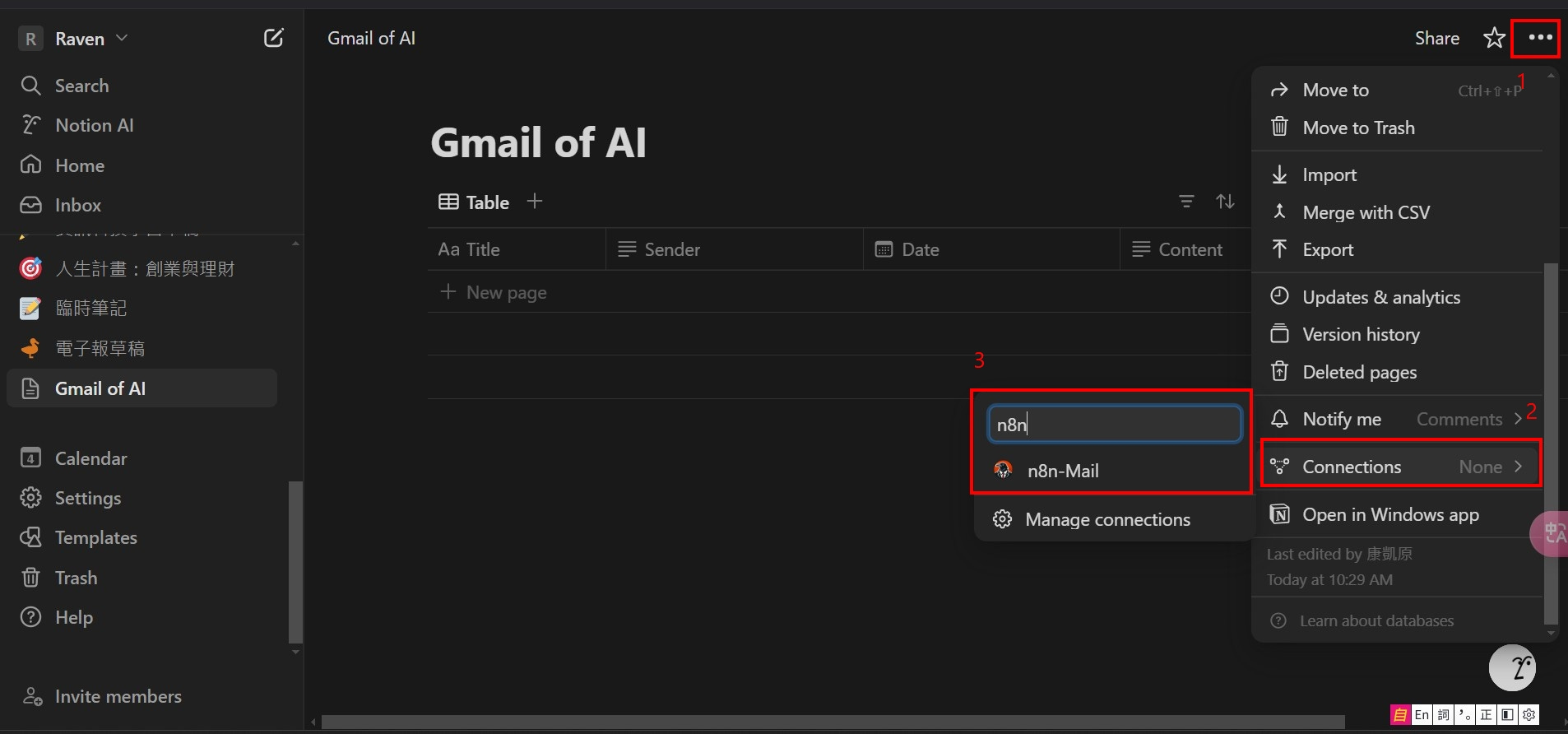1568x734 pixels.
Task: Open the Inbox
Action: (x=77, y=205)
